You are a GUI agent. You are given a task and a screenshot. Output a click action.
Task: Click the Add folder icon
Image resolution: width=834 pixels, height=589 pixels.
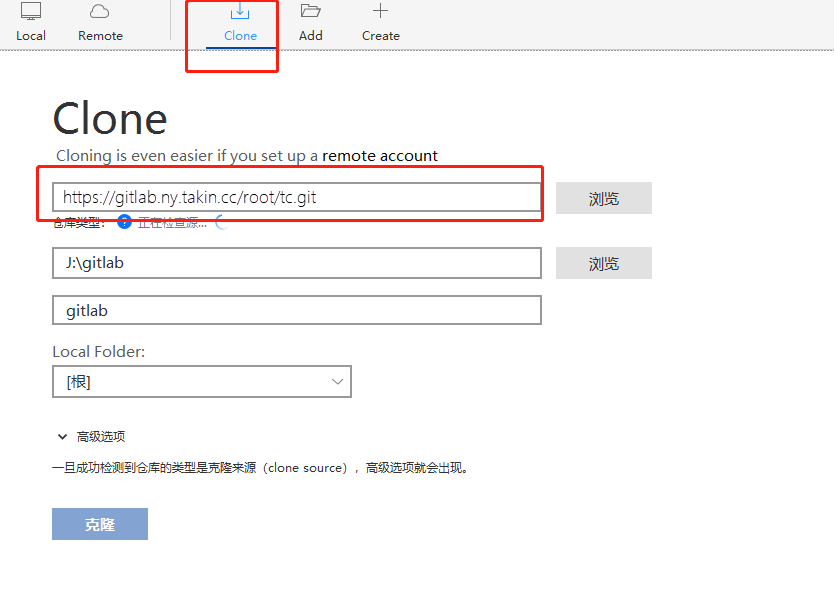click(x=310, y=13)
